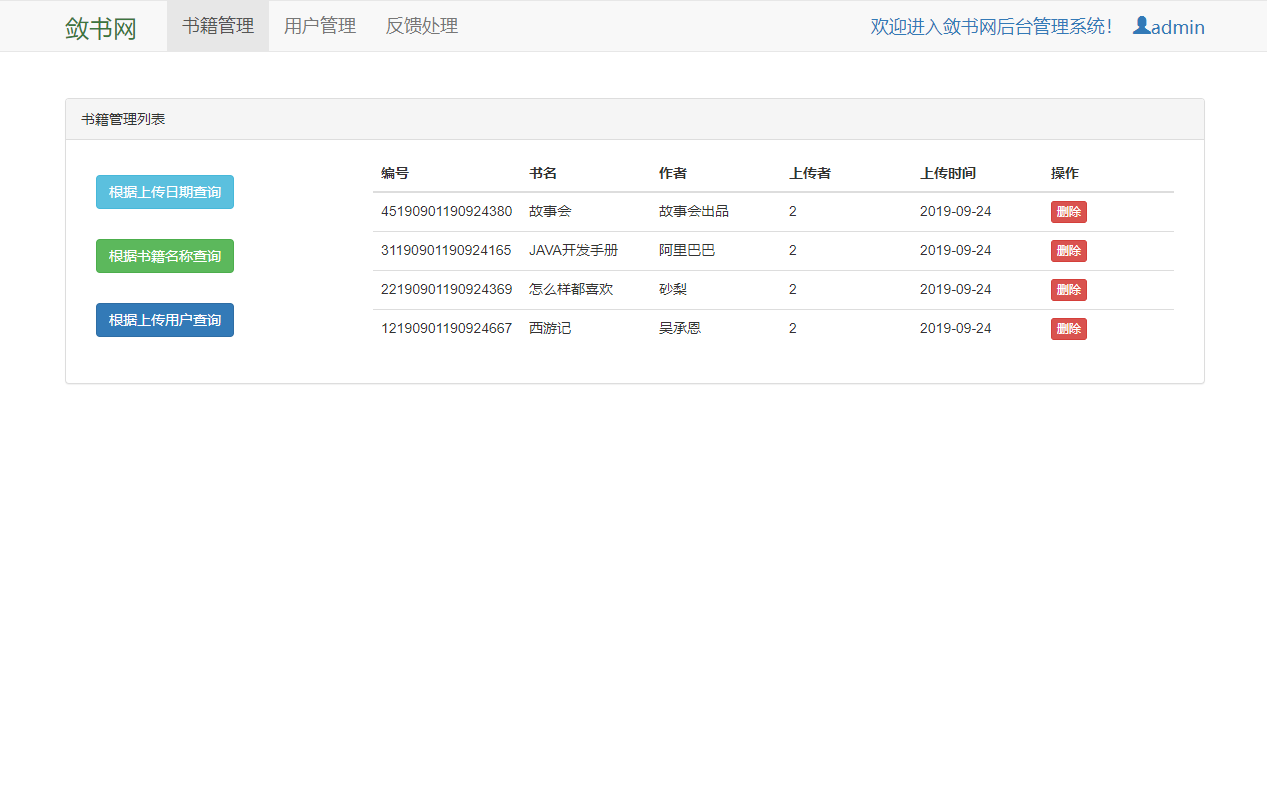Delete the book 怎么样都喜欢

pos(1068,289)
